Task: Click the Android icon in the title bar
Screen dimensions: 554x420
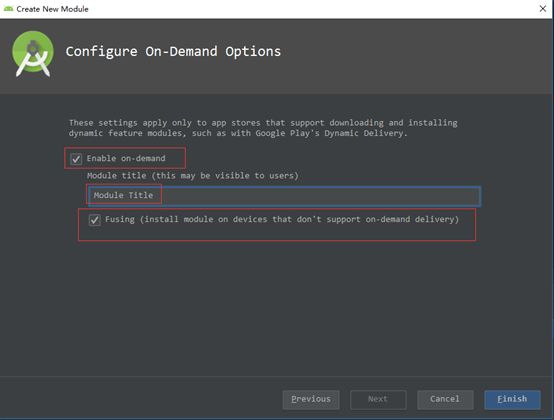Action: click(x=8, y=9)
